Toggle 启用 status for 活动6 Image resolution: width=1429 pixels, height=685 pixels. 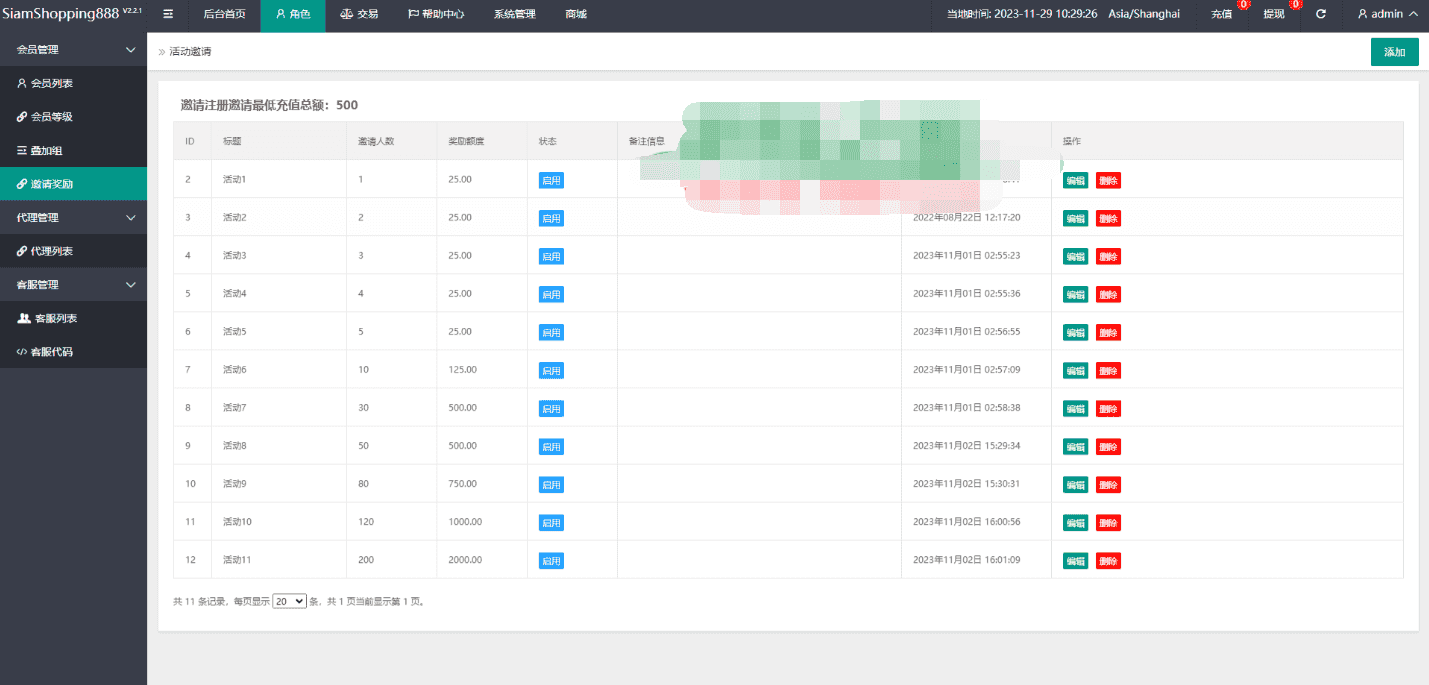551,370
